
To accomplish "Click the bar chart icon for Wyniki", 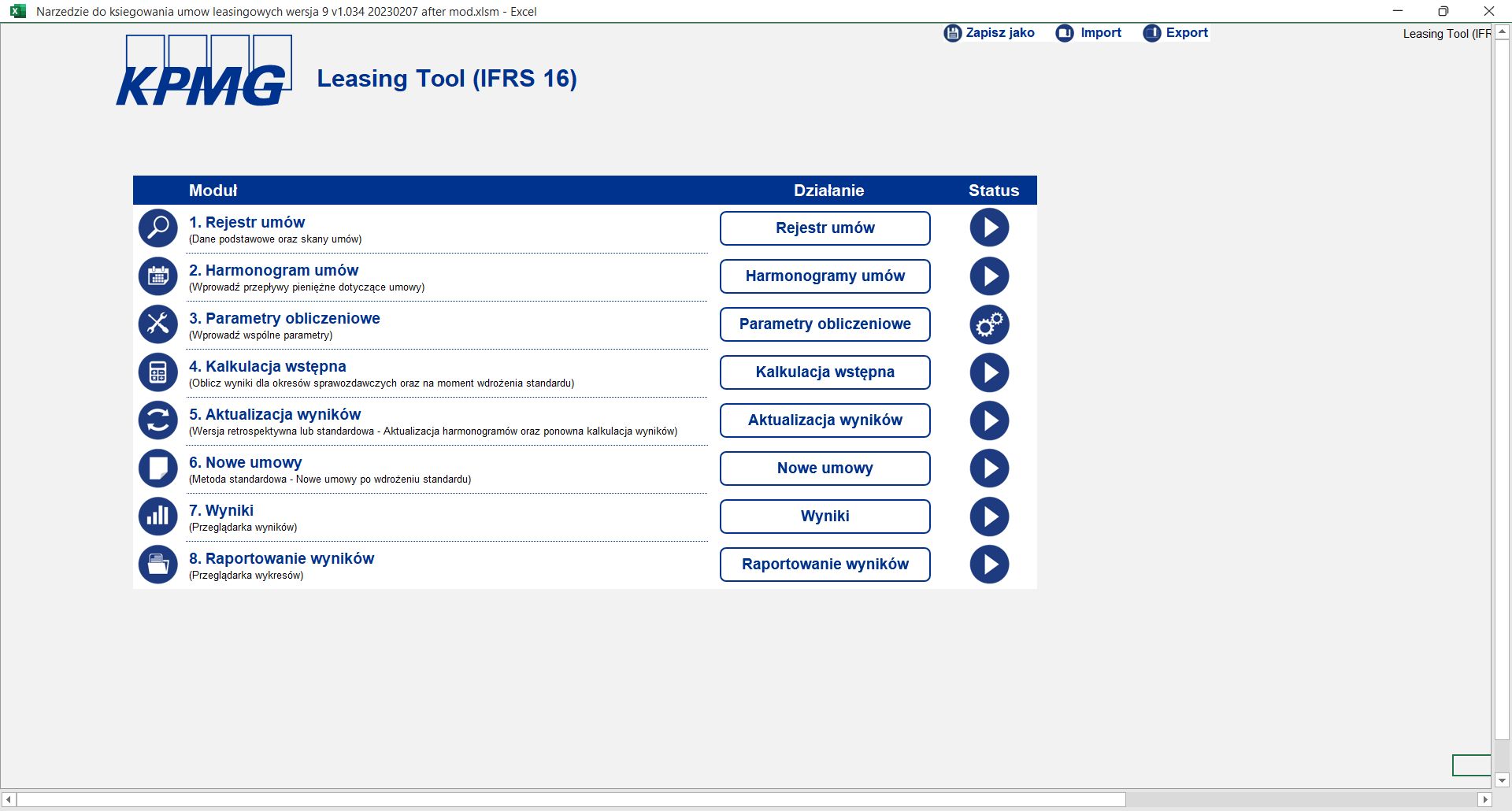I will pos(158,517).
